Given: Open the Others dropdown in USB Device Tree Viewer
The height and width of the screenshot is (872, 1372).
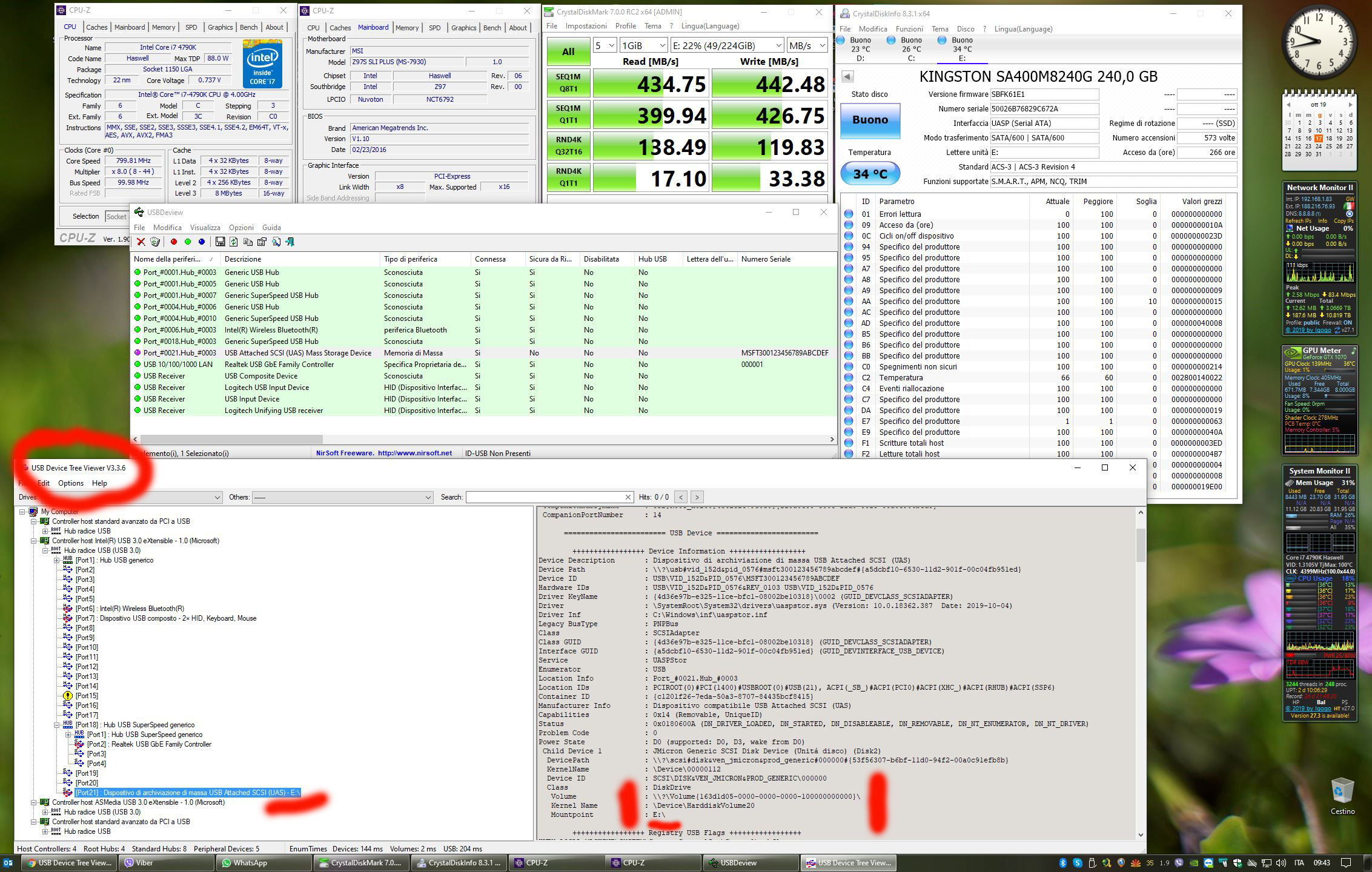Looking at the screenshot, I should point(342,497).
